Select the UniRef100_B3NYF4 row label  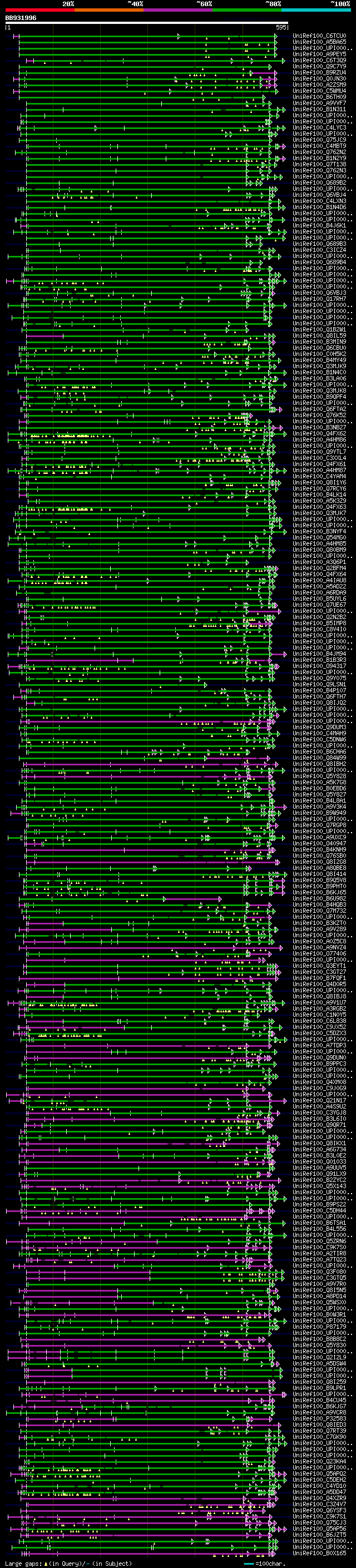point(319,531)
